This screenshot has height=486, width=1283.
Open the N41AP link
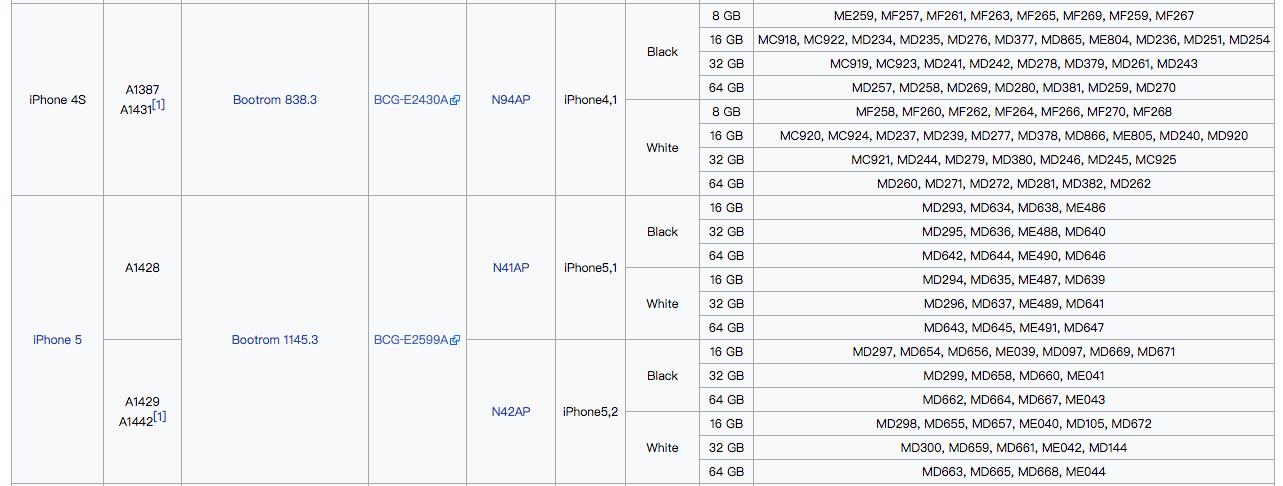(511, 268)
